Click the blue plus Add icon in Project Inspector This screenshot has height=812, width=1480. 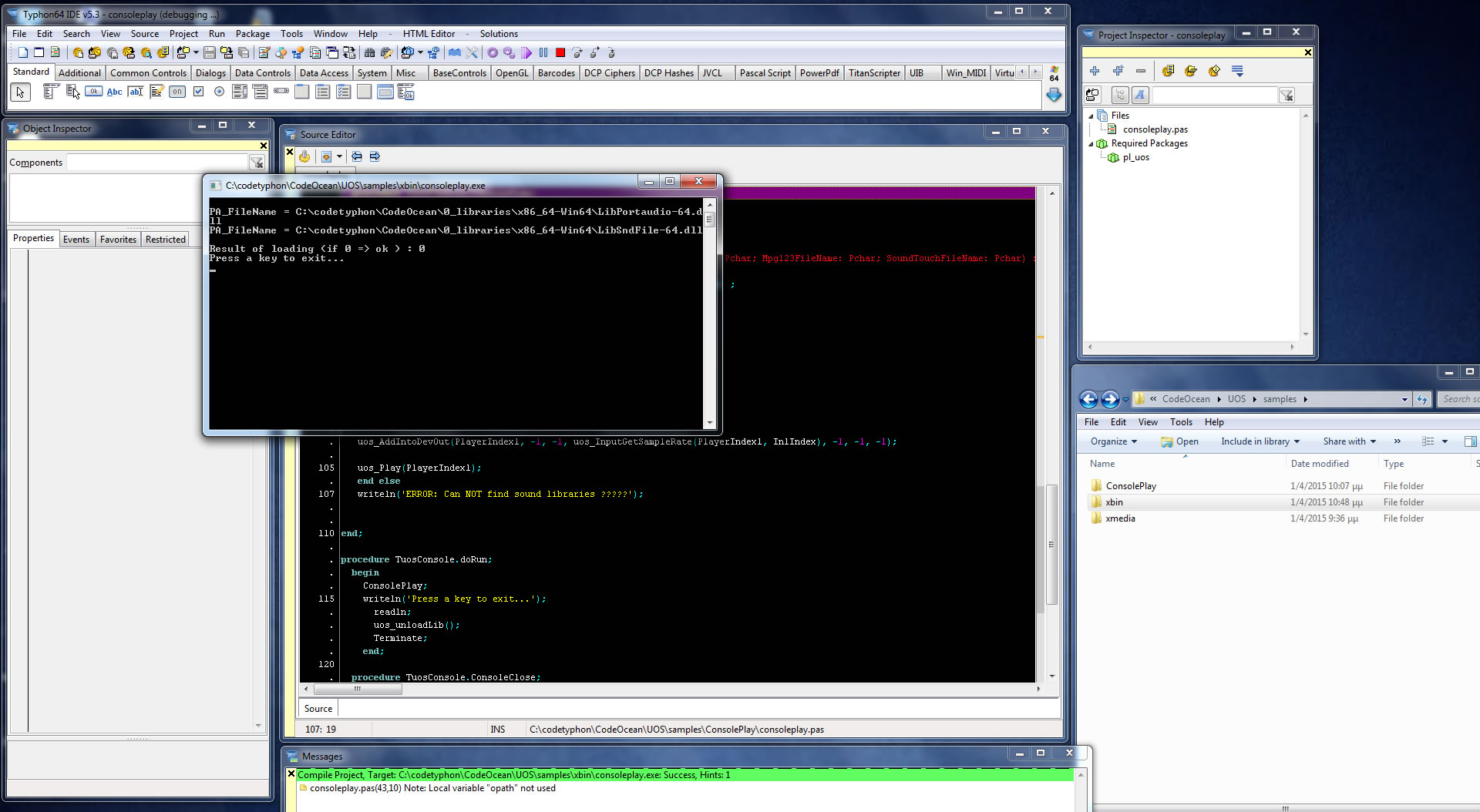pos(1095,71)
